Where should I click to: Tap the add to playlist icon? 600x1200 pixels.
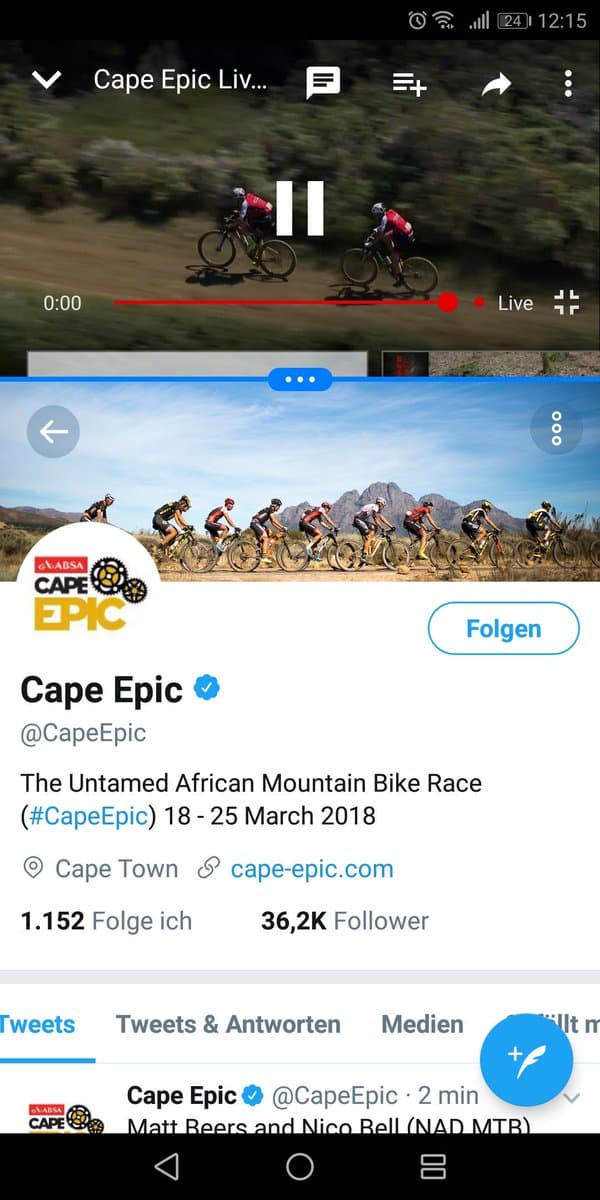click(409, 84)
